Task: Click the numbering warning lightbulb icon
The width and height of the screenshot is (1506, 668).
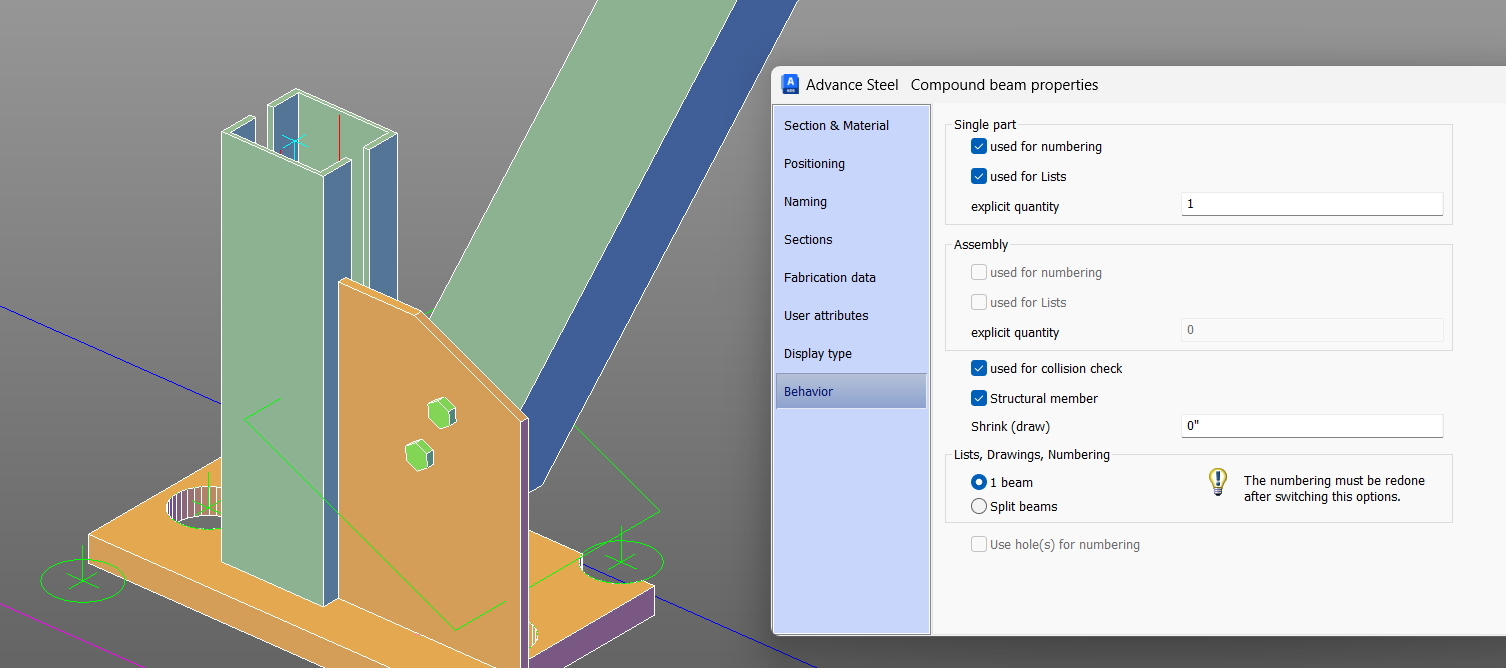Action: [1217, 481]
